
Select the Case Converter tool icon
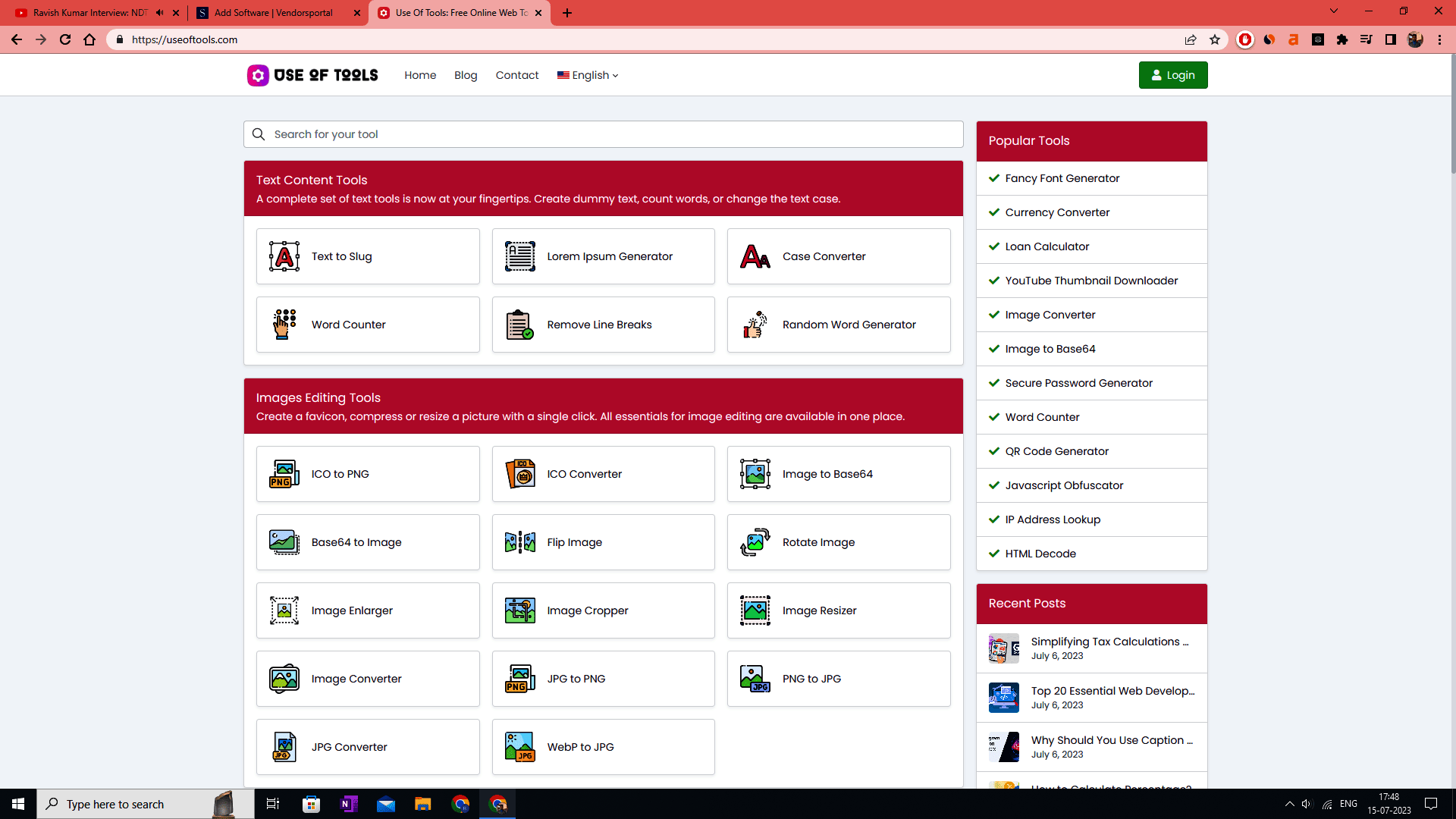(755, 256)
